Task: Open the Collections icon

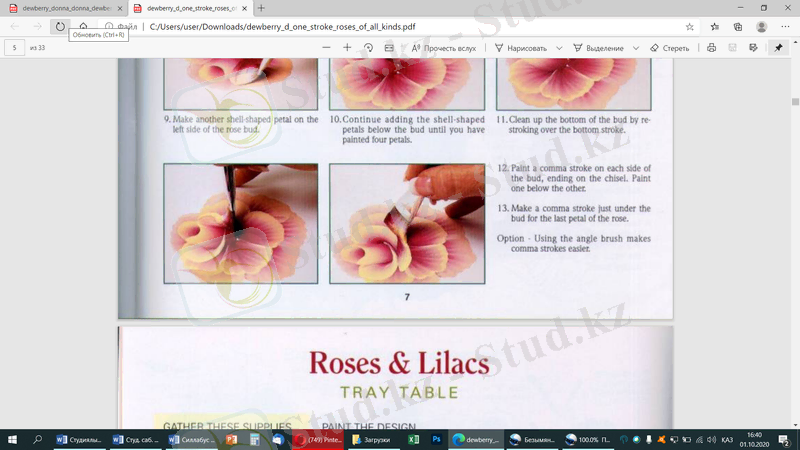Action: coord(738,27)
